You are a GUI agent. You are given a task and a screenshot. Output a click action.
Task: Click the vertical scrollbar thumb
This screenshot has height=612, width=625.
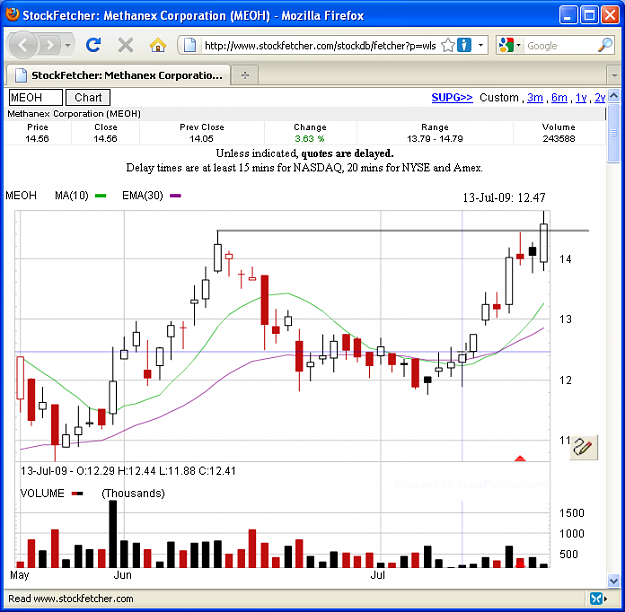(614, 132)
